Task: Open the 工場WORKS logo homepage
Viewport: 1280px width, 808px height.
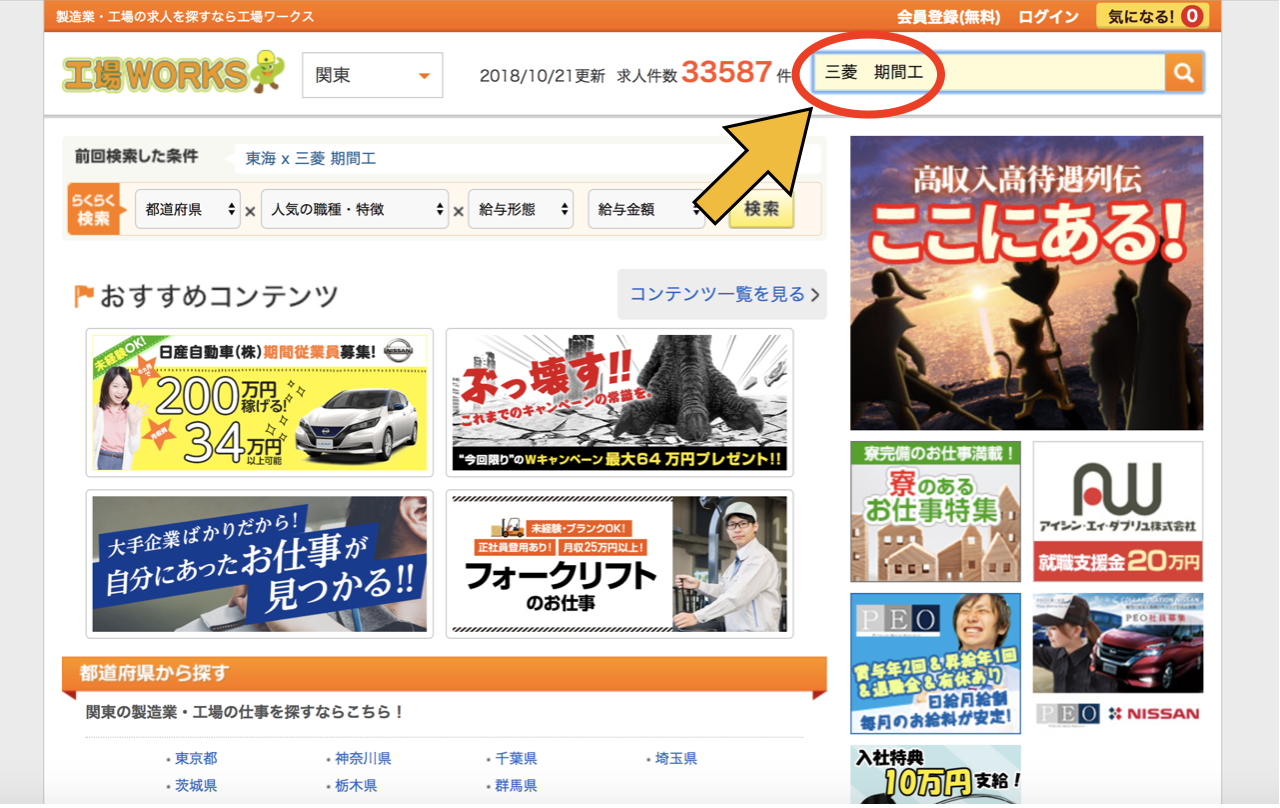Action: (173, 73)
